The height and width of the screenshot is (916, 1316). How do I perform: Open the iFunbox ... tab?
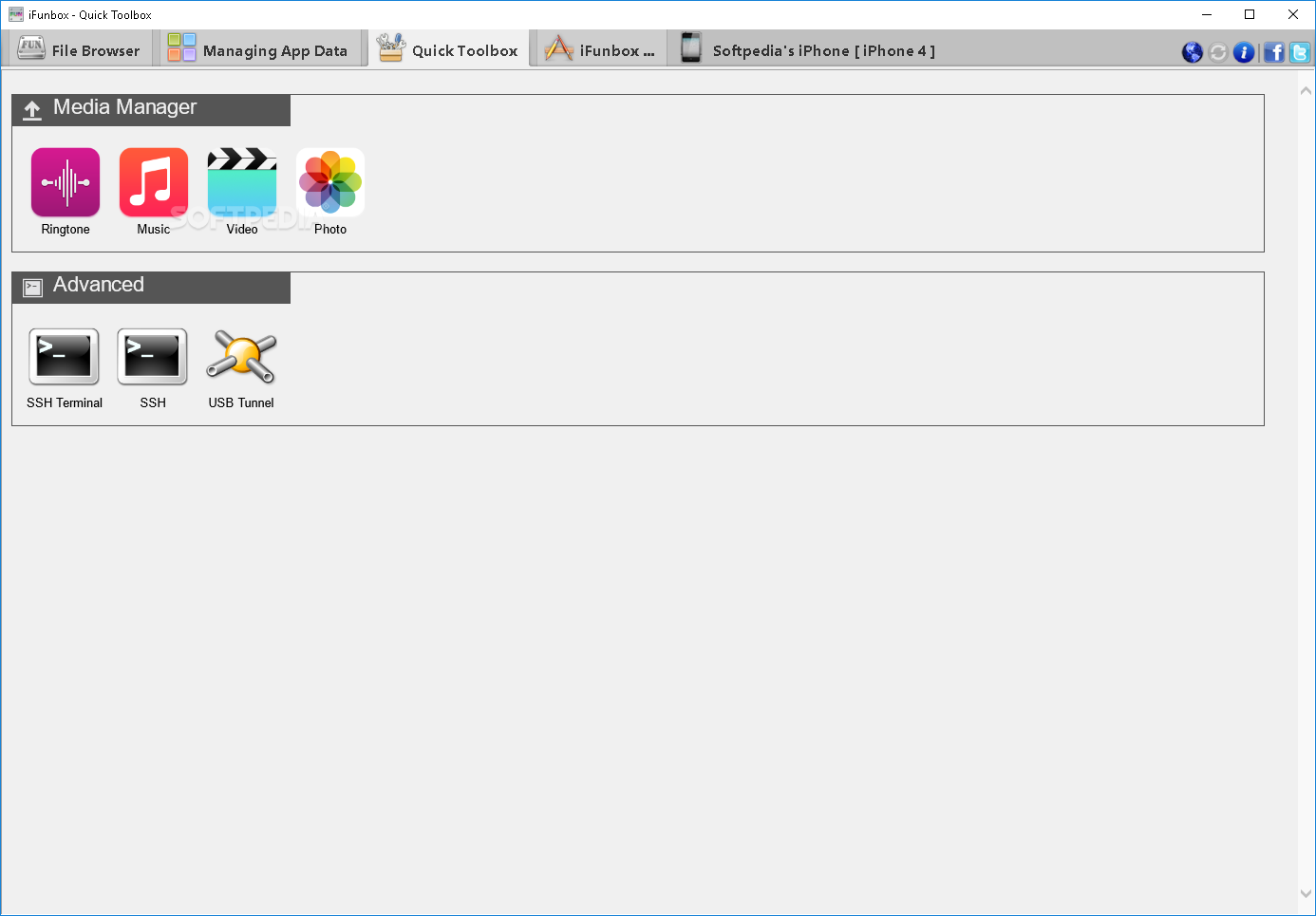pos(600,49)
